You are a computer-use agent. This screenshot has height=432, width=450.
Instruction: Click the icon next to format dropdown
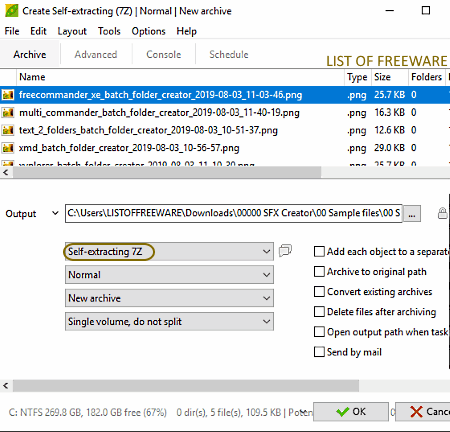point(285,250)
